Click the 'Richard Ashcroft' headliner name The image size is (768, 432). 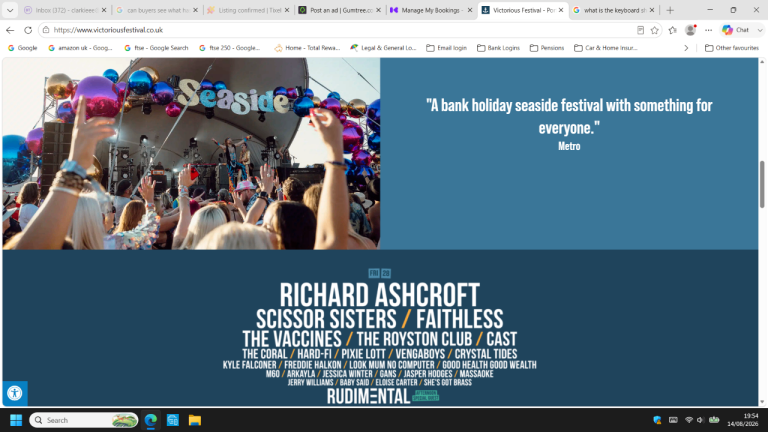(x=380, y=295)
